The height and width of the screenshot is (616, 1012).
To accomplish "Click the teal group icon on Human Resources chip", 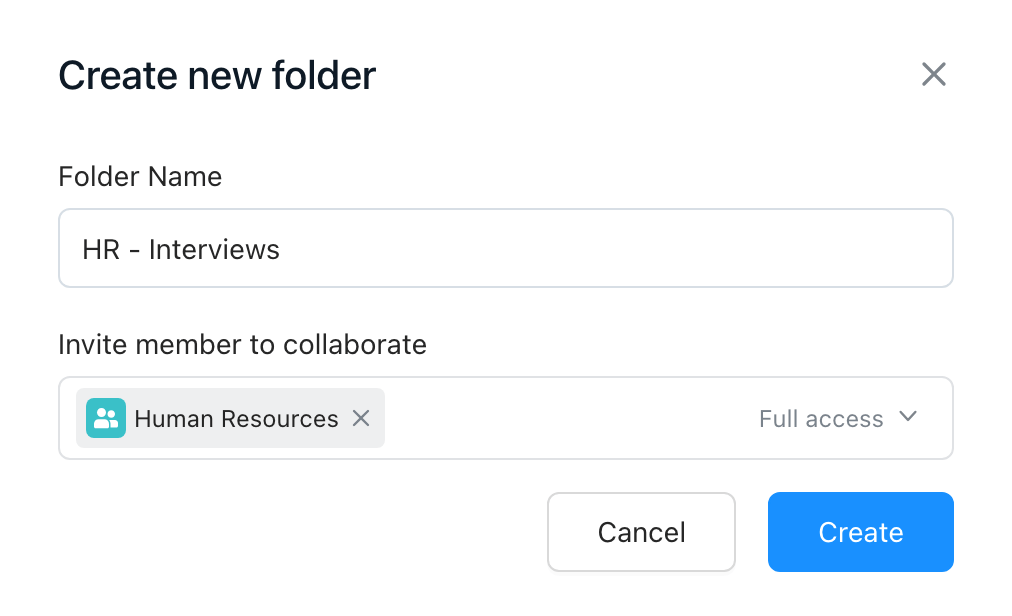I will tap(106, 418).
